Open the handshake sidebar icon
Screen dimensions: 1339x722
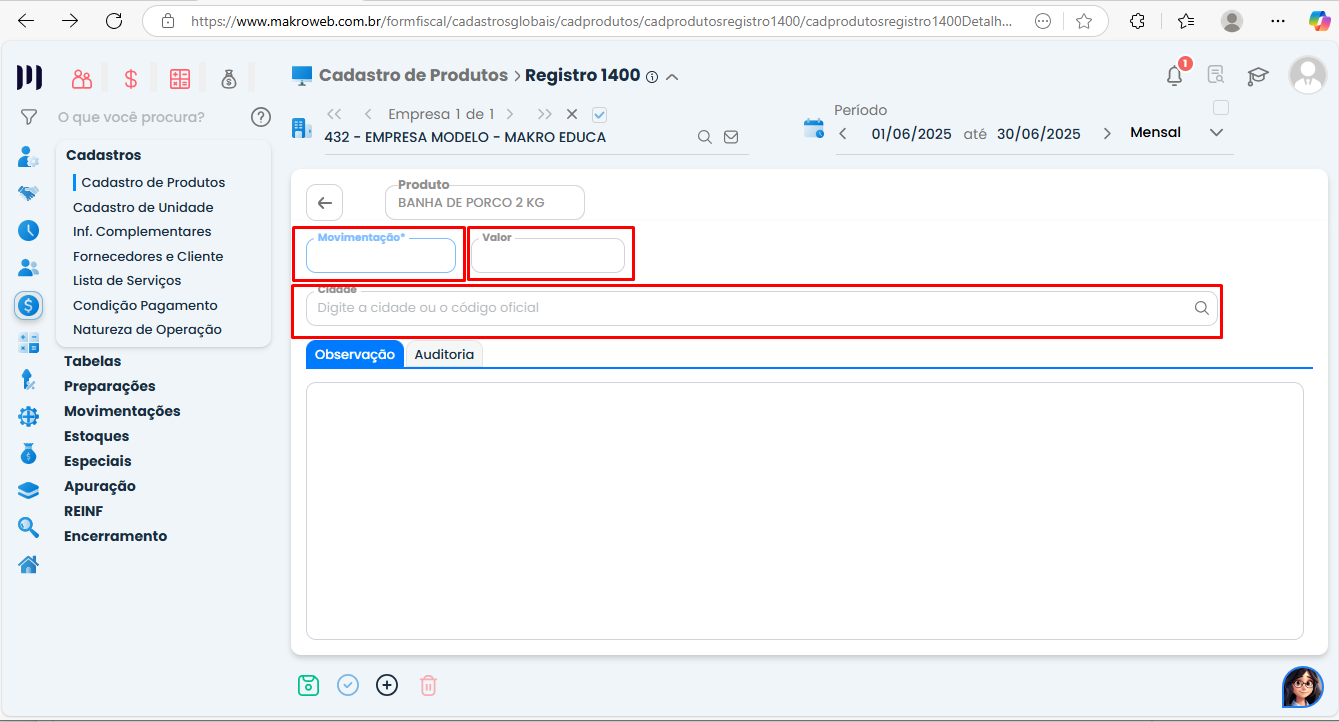(x=29, y=193)
